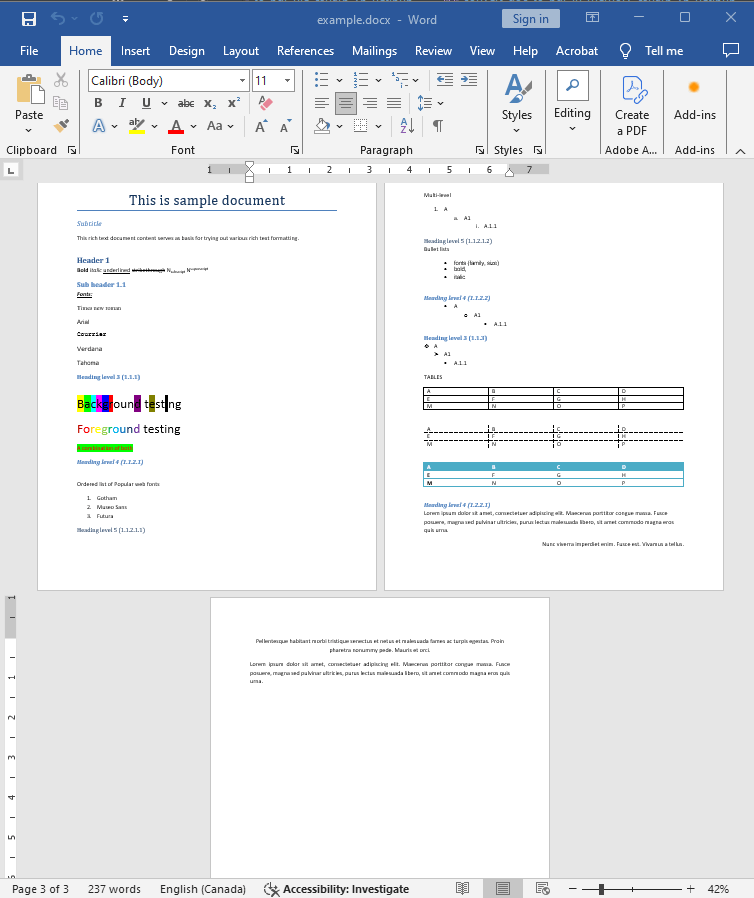Click the Redo icon
The height and width of the screenshot is (898, 754).
[96, 19]
